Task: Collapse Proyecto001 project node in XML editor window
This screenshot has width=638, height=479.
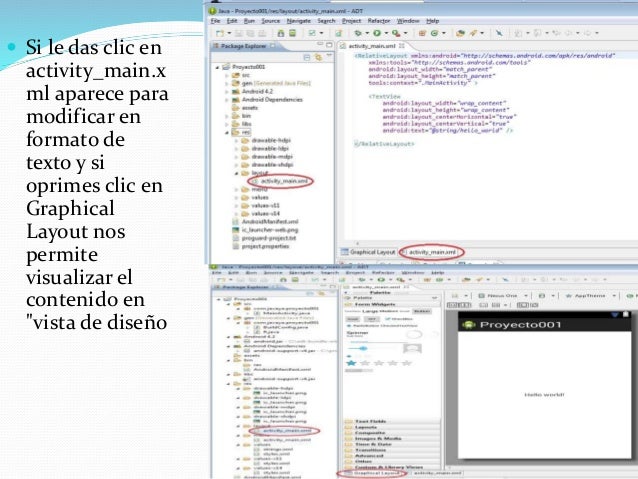Action: click(217, 67)
